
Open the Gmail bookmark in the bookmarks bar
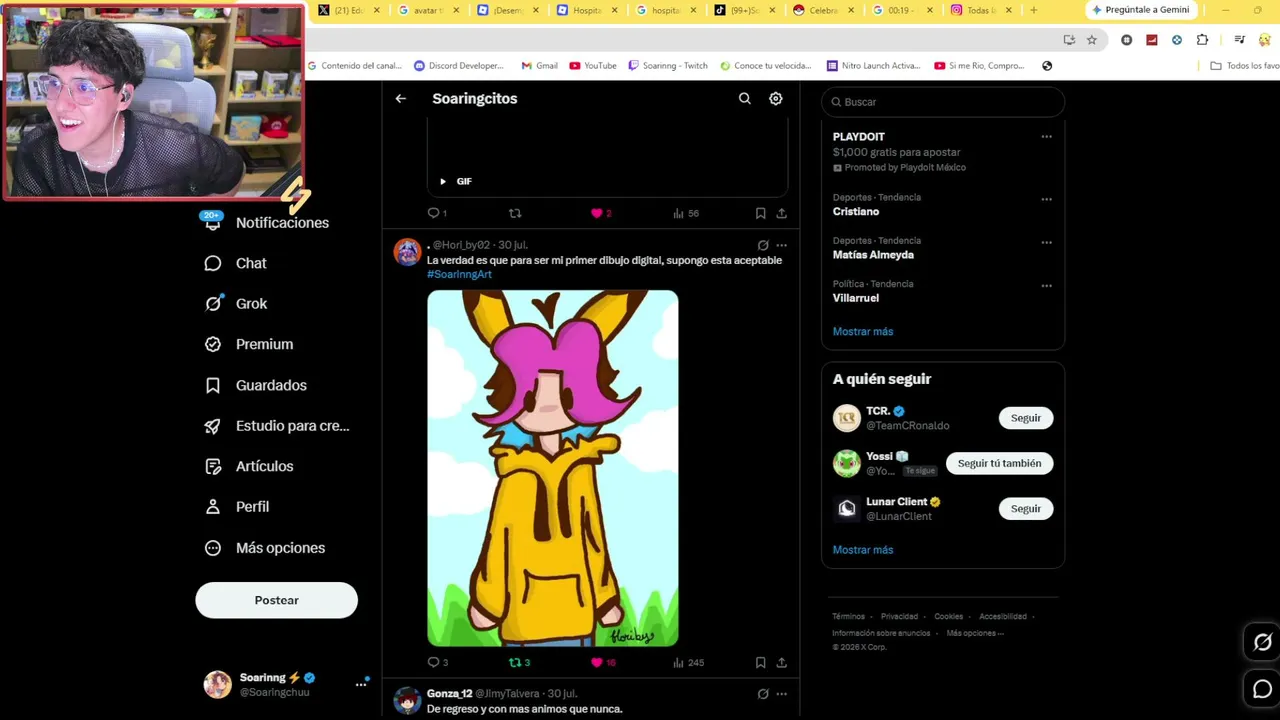coord(539,66)
